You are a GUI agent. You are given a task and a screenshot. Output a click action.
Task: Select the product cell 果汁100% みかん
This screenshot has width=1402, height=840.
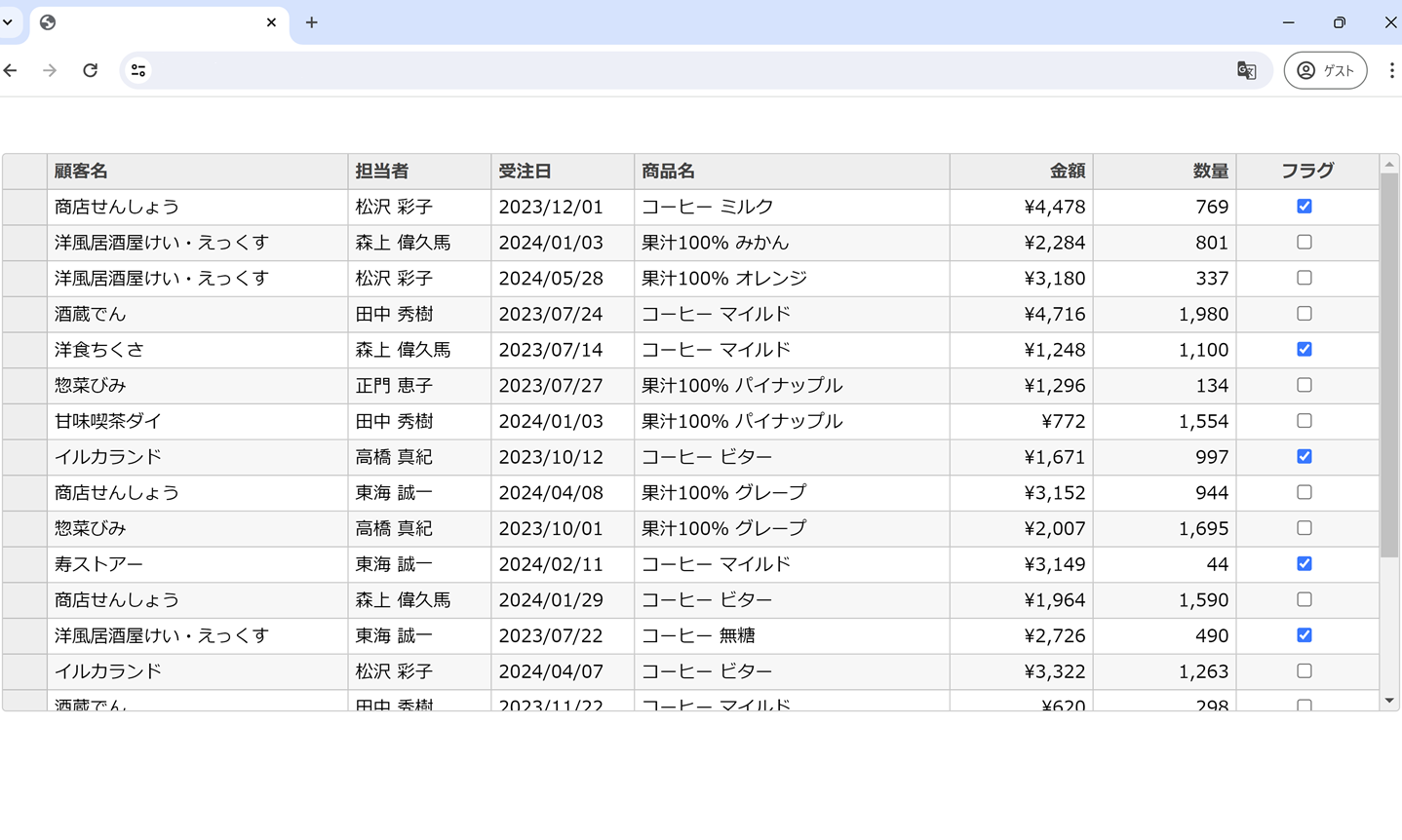pyautogui.click(x=792, y=243)
